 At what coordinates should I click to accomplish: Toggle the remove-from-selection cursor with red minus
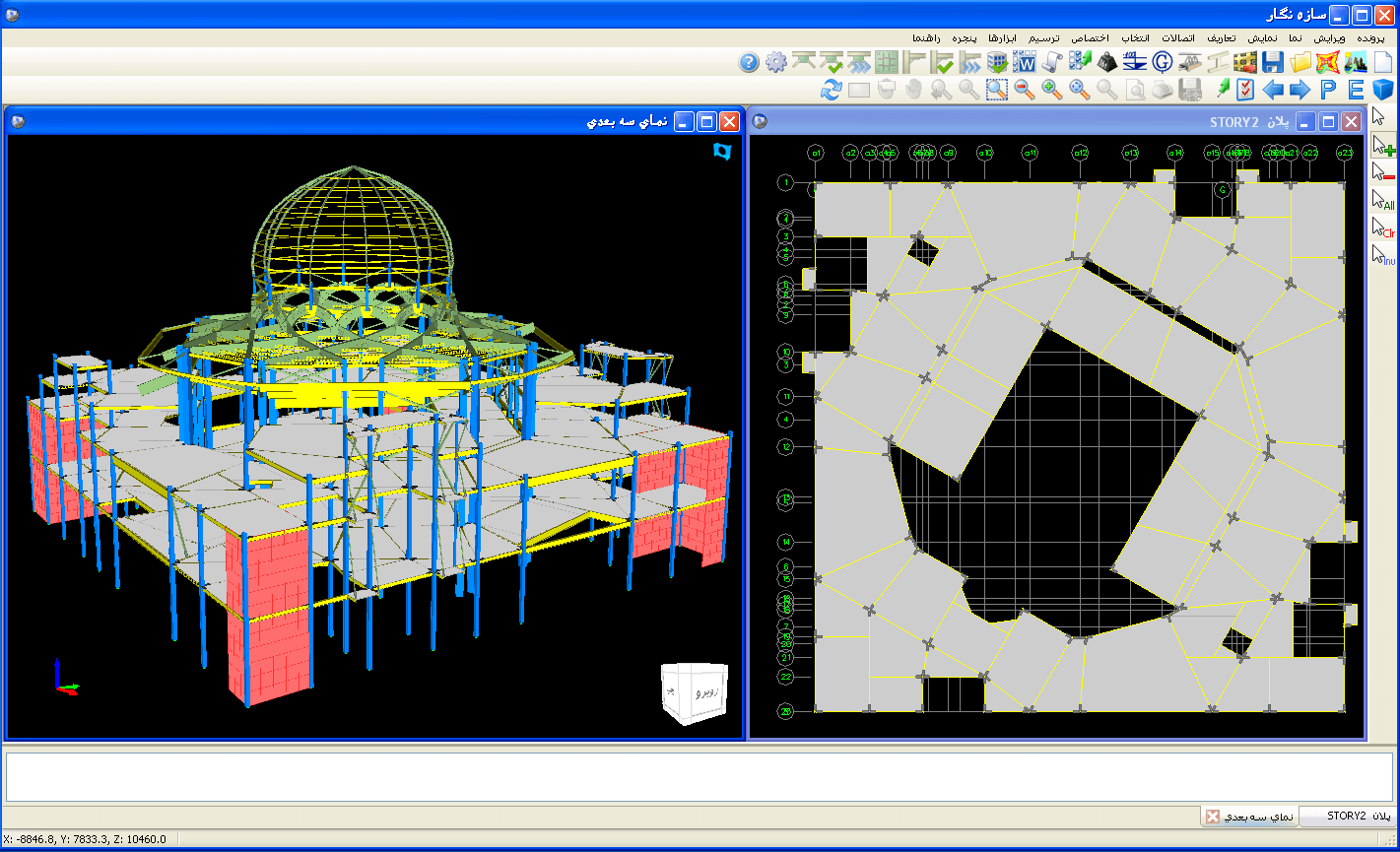[x=1384, y=172]
